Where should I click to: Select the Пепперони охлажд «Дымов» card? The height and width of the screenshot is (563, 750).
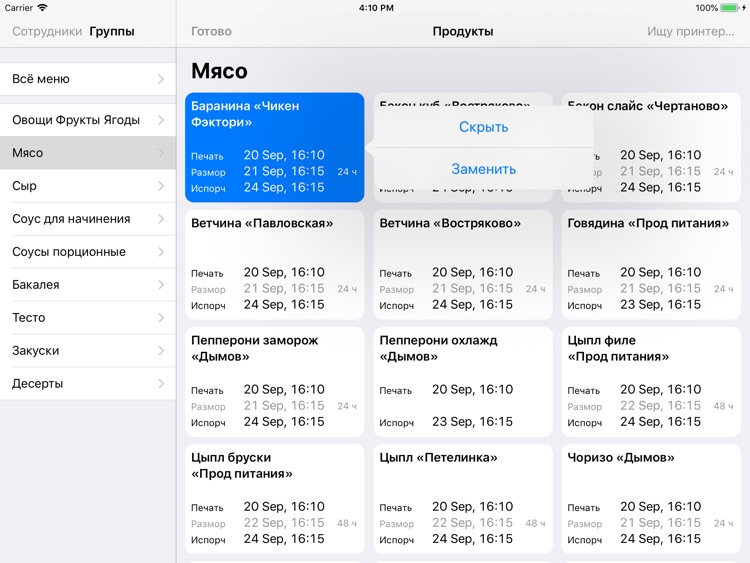463,382
